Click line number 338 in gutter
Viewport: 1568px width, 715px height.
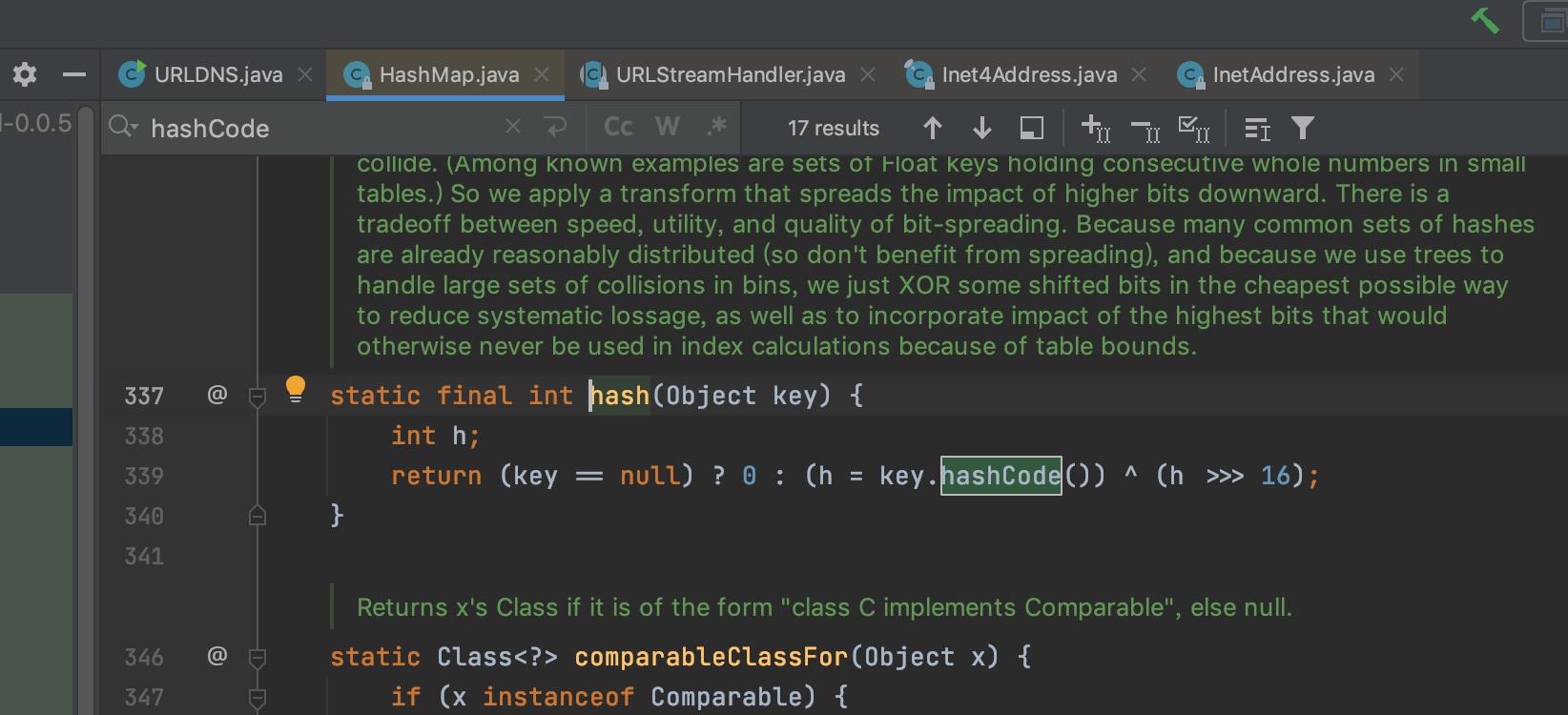(x=144, y=436)
